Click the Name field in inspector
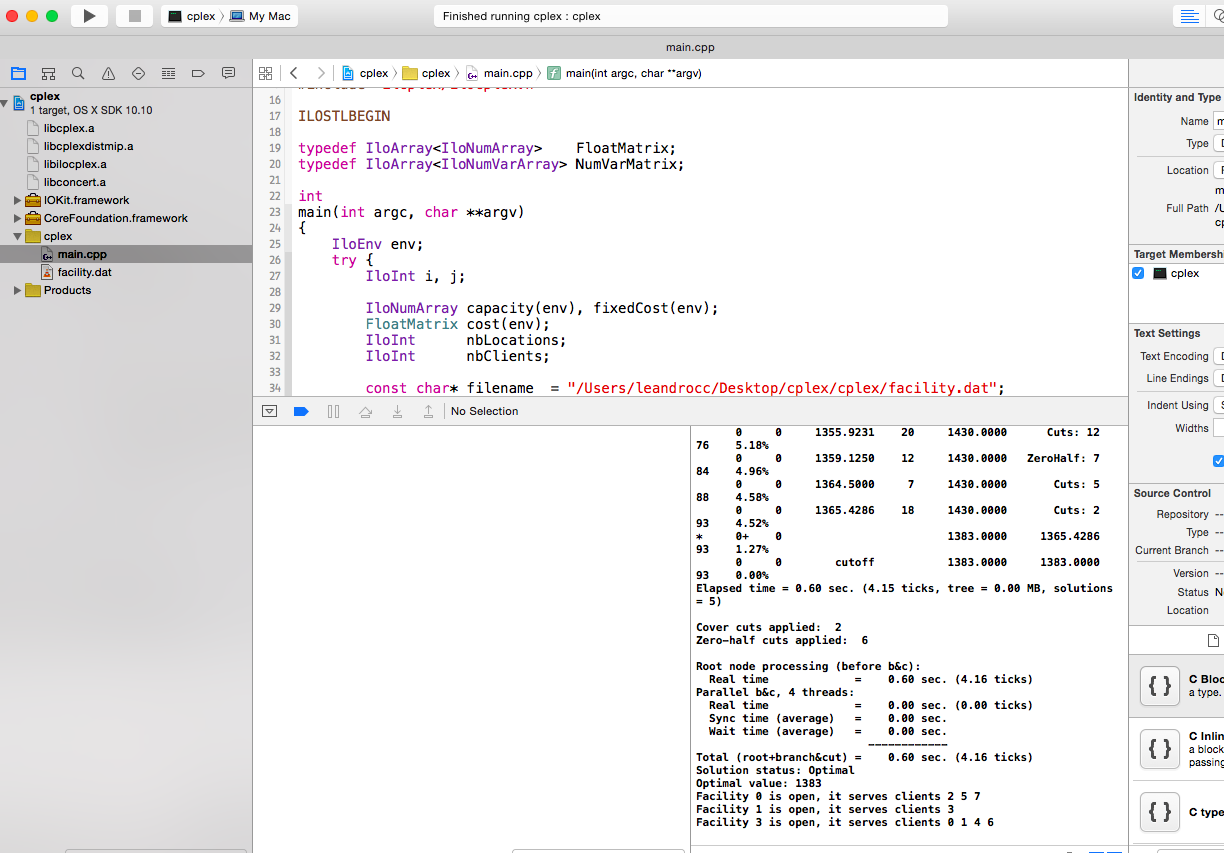The width and height of the screenshot is (1224, 853). (1218, 121)
